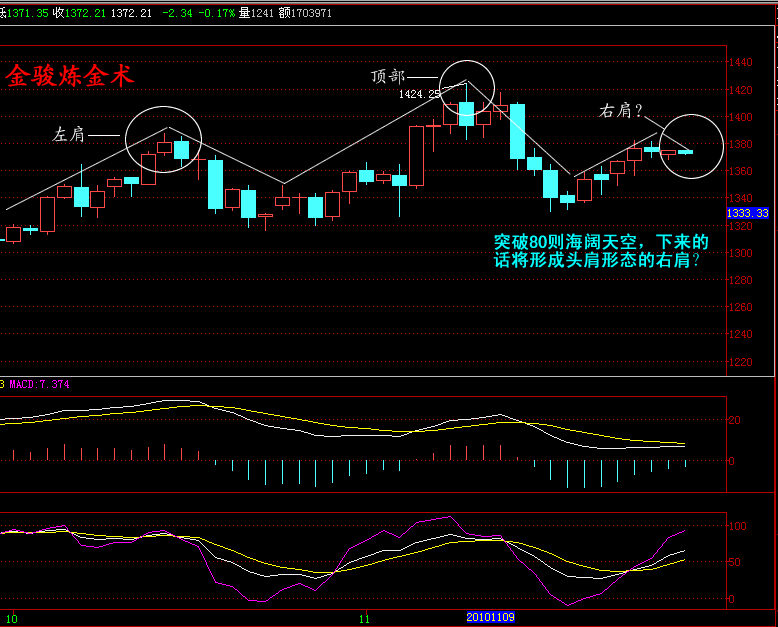The image size is (778, 627).
Task: Click the 右肩？ annotation label
Action: (x=619, y=110)
